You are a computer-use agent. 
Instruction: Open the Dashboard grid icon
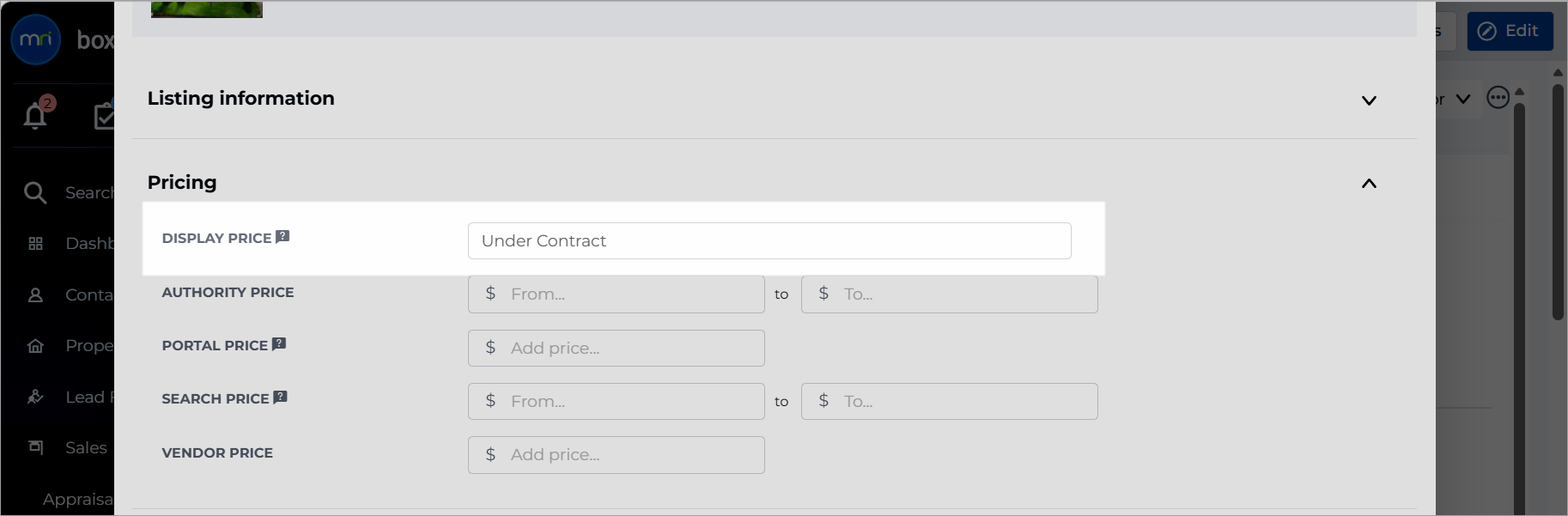click(35, 244)
